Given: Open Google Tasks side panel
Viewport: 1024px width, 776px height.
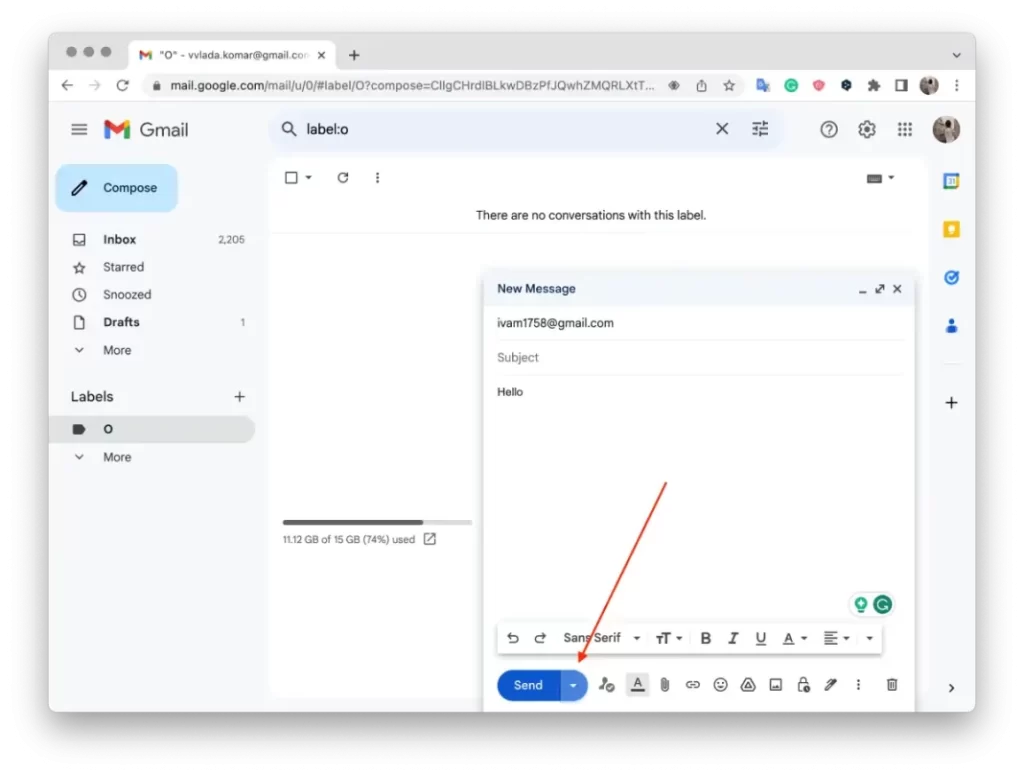Looking at the screenshot, I should tap(952, 278).
